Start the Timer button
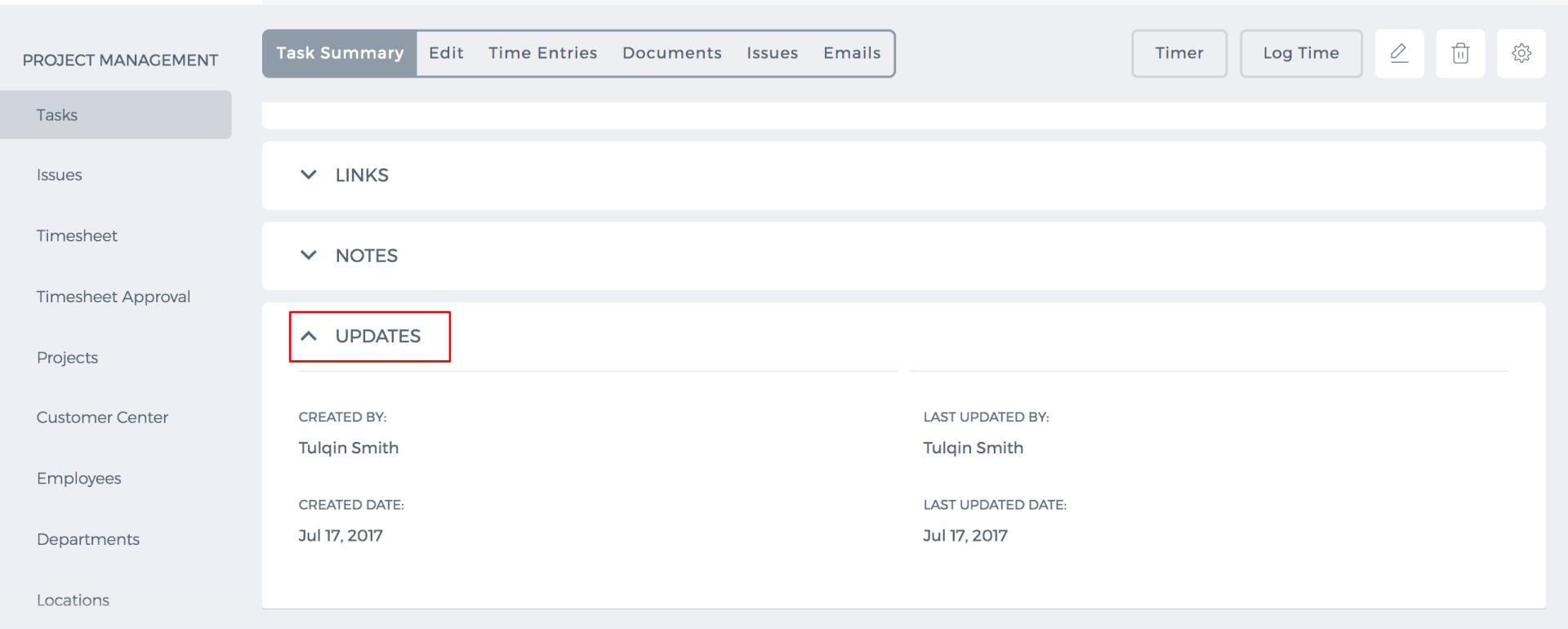This screenshot has width=1568, height=629. [x=1179, y=54]
